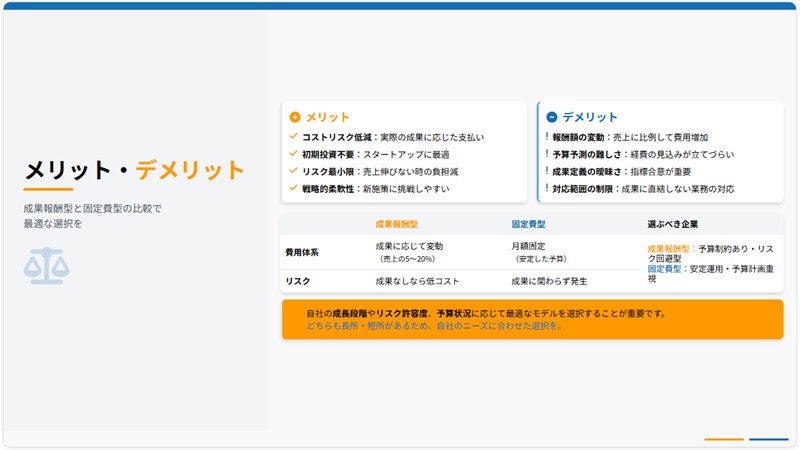Click the blue minus icon beside デメリット
This screenshot has height=450, width=800.
pyautogui.click(x=552, y=117)
